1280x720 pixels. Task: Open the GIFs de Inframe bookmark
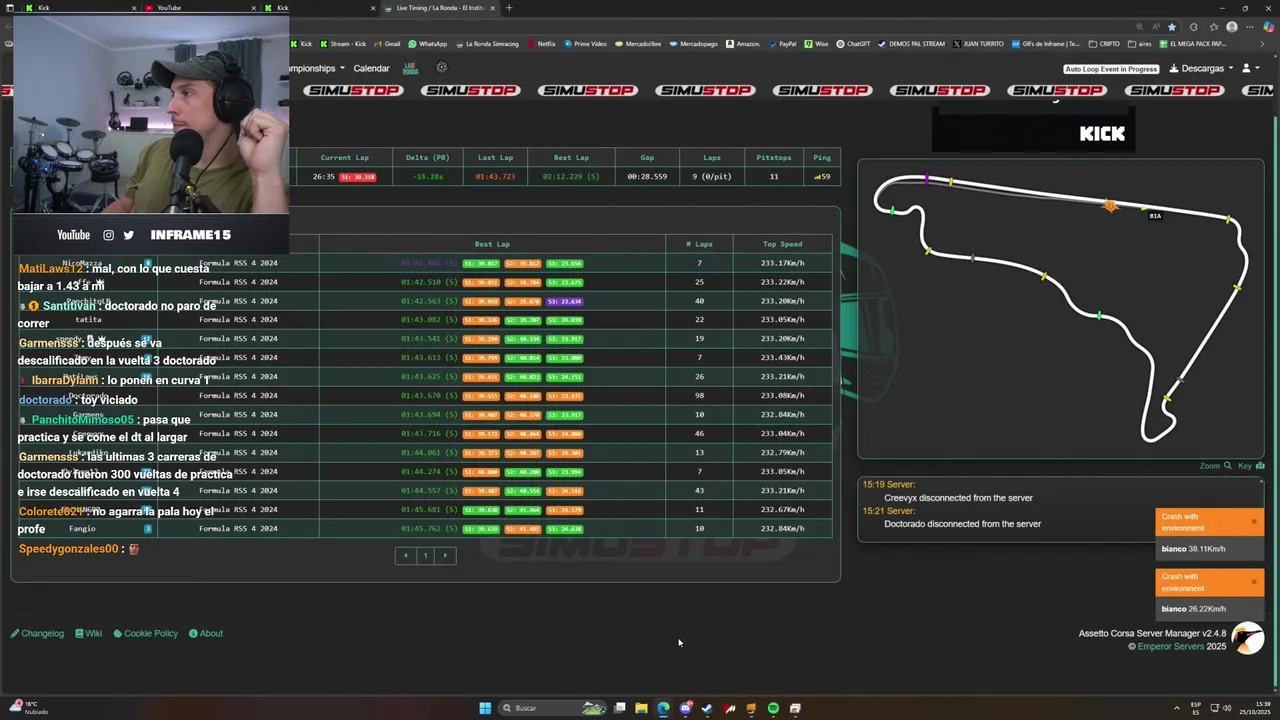(1046, 44)
